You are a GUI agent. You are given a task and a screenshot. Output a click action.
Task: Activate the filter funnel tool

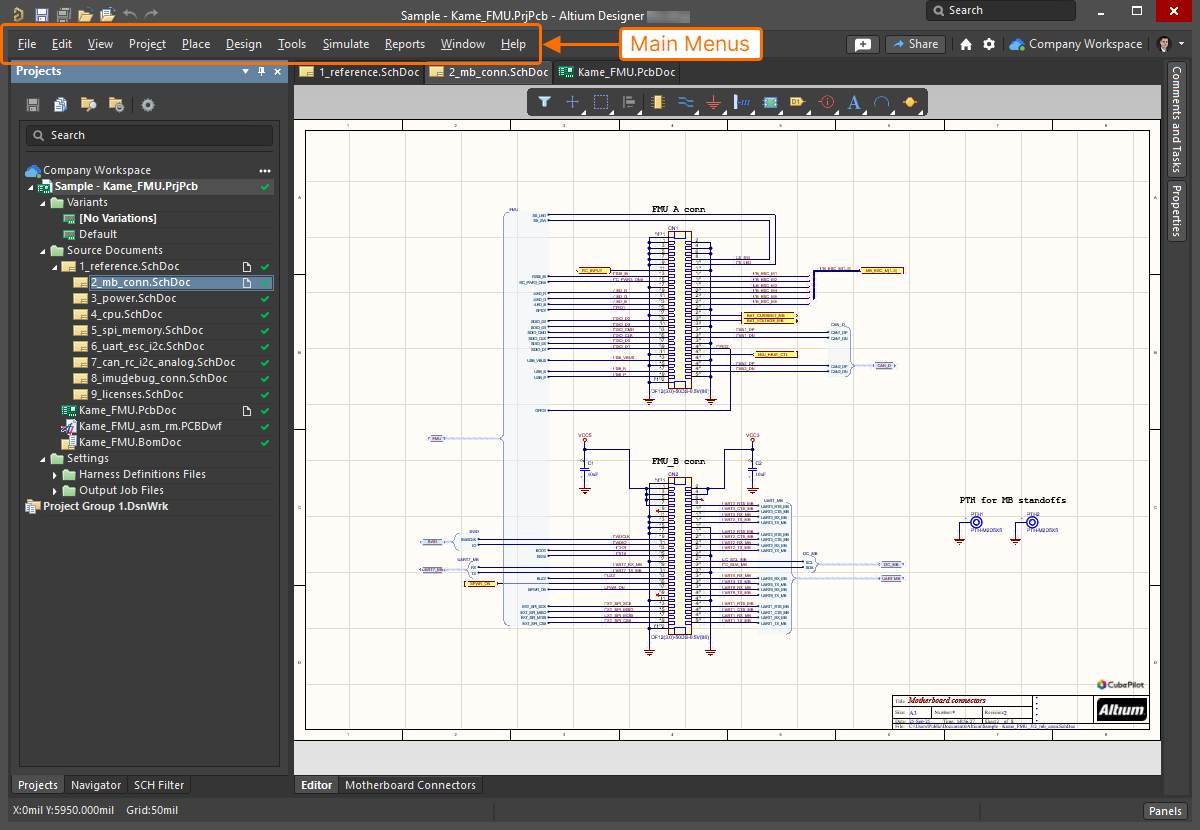point(544,102)
